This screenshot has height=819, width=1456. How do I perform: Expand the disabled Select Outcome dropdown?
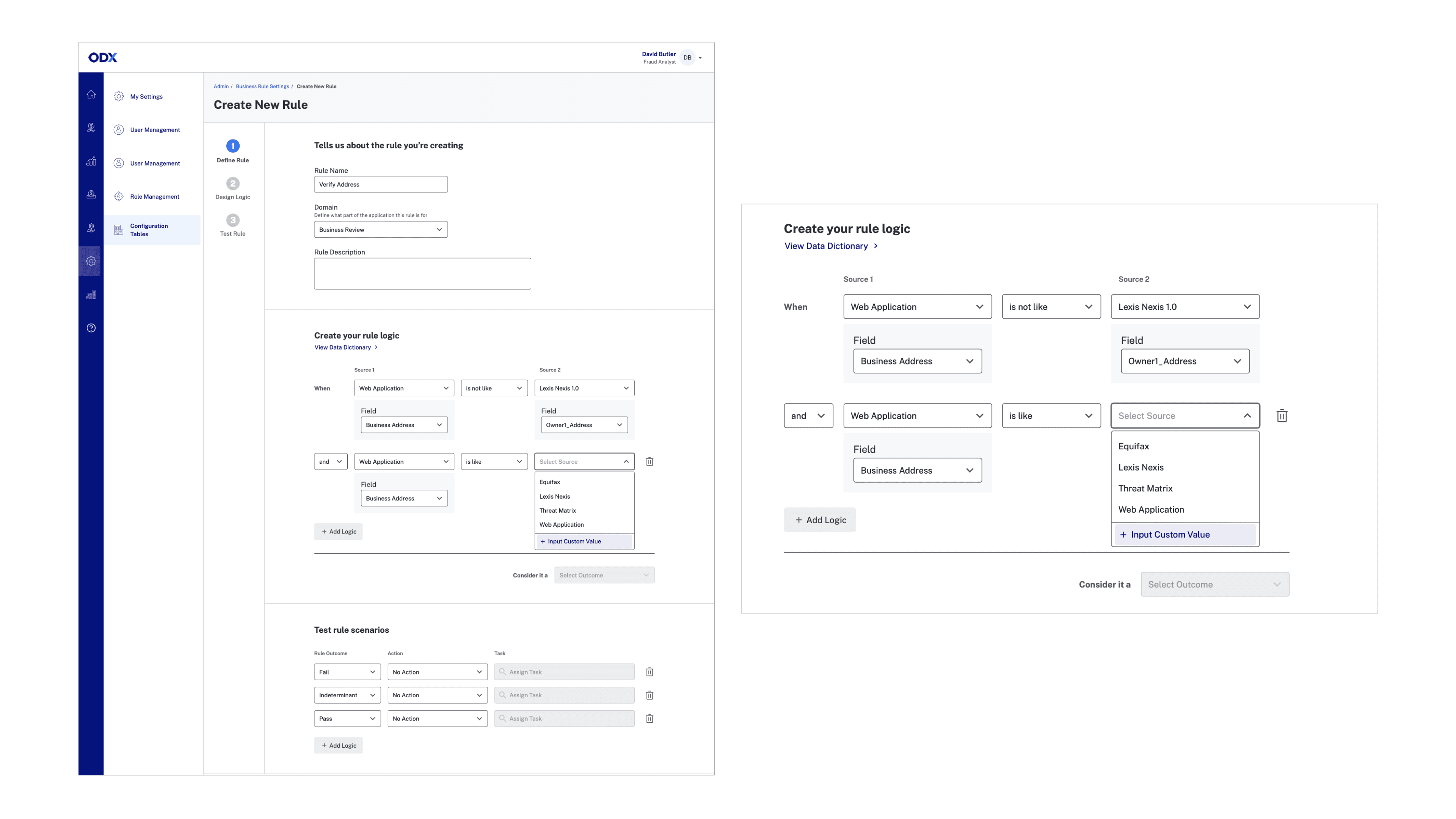pyautogui.click(x=604, y=576)
